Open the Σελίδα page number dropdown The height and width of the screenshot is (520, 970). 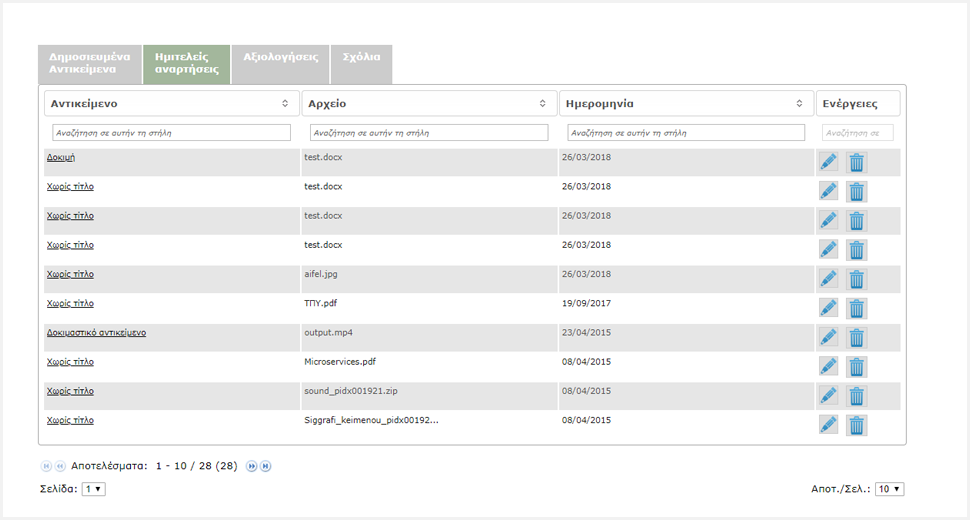93,489
